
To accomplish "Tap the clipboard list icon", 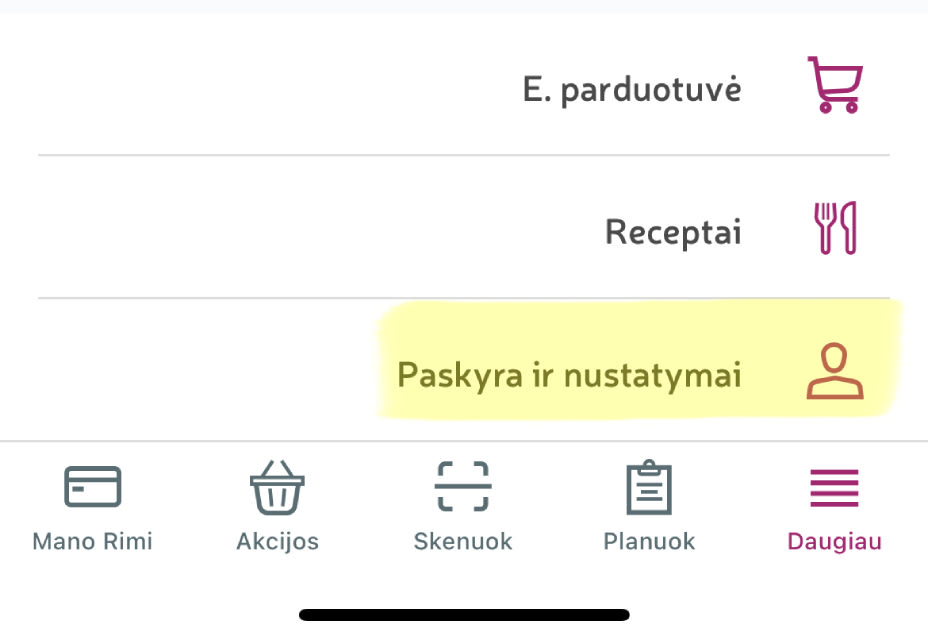I will click(x=649, y=487).
